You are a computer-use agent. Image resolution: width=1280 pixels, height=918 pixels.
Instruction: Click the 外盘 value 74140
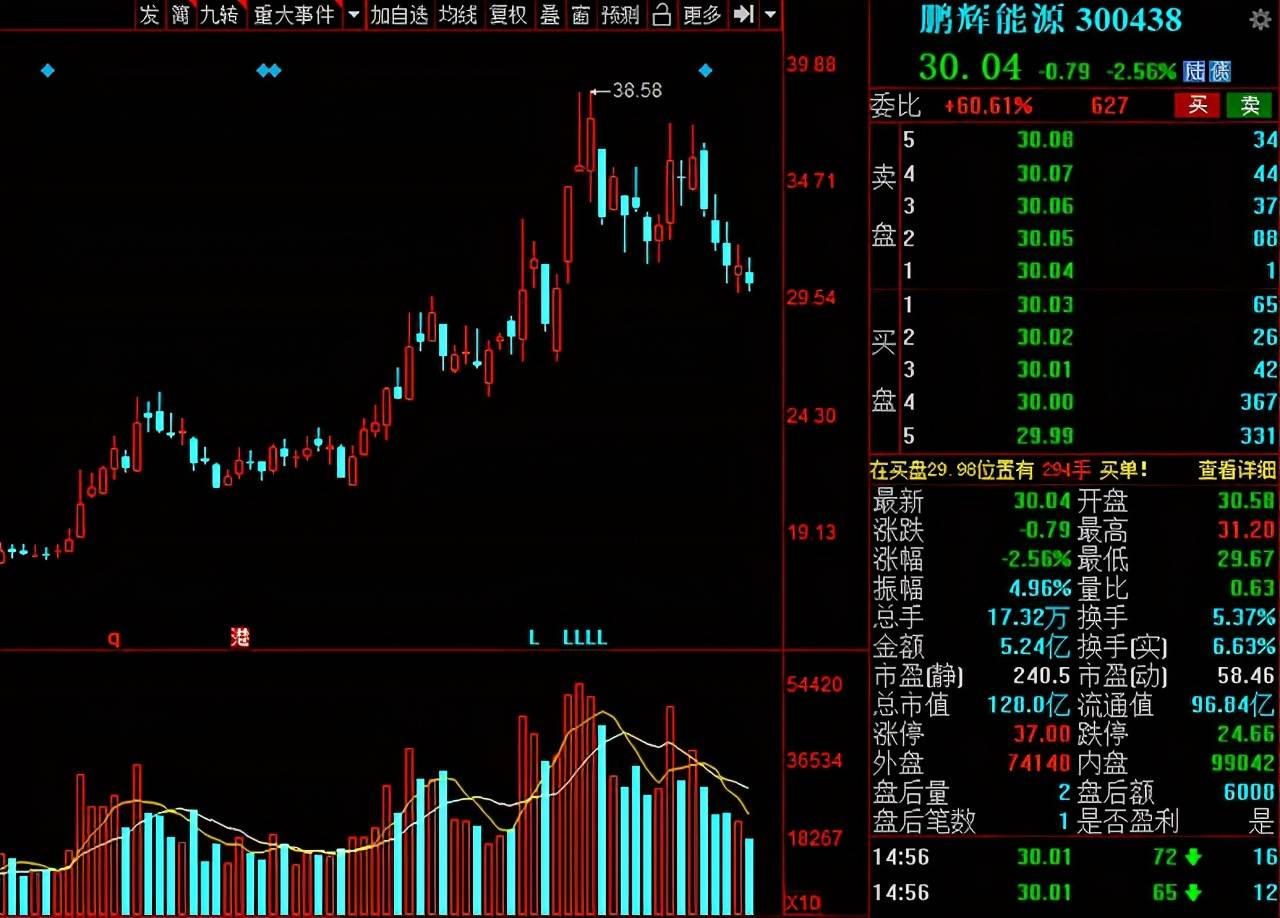(x=1041, y=763)
